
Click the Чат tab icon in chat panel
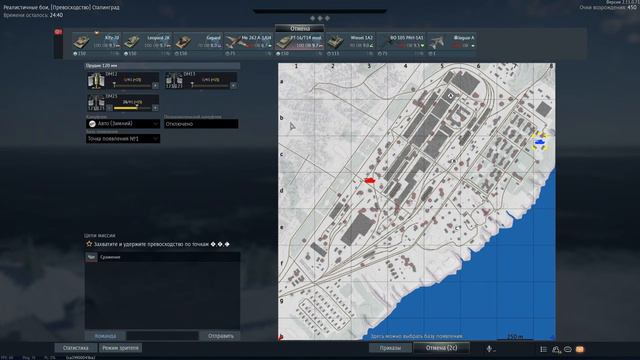pyautogui.click(x=91, y=257)
